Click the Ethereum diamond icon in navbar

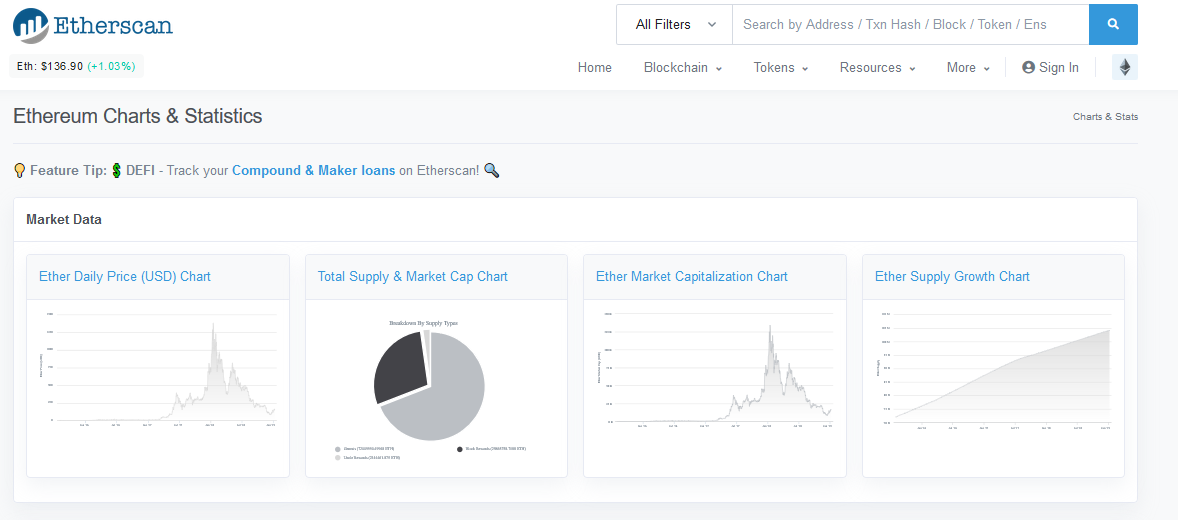[1125, 68]
